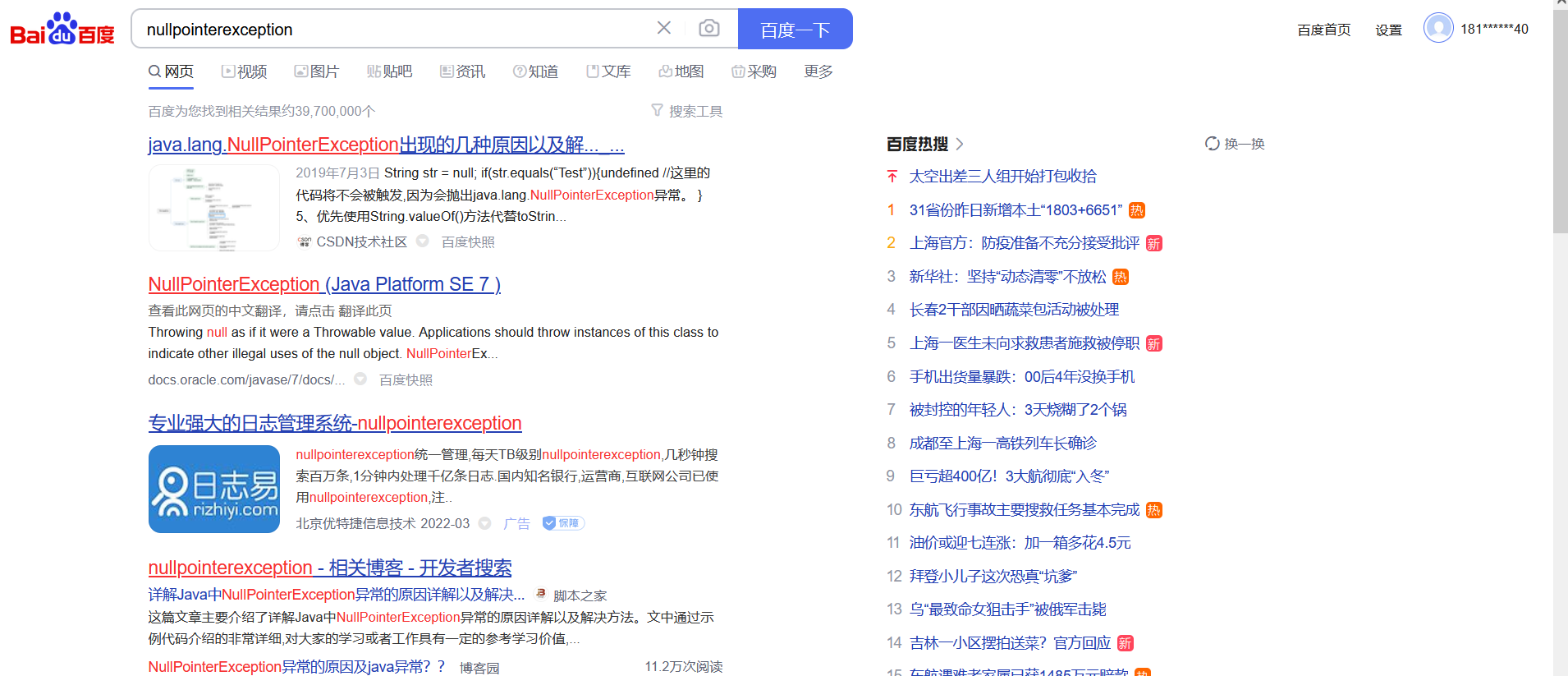Open 详解Java中NullPointerException异常 article link

[x=337, y=595]
